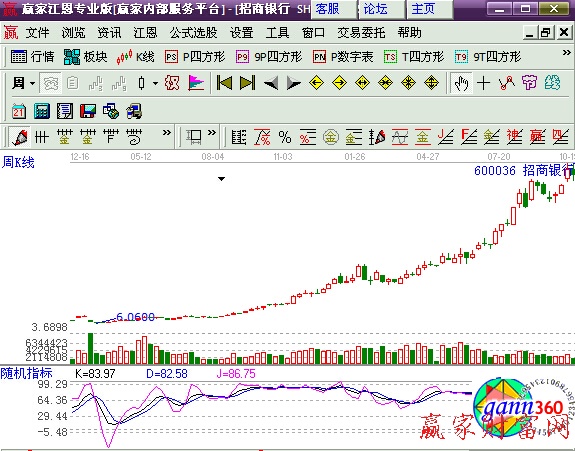Click the 随机指标 indicator label
This screenshot has width=575, height=451.
[26, 373]
